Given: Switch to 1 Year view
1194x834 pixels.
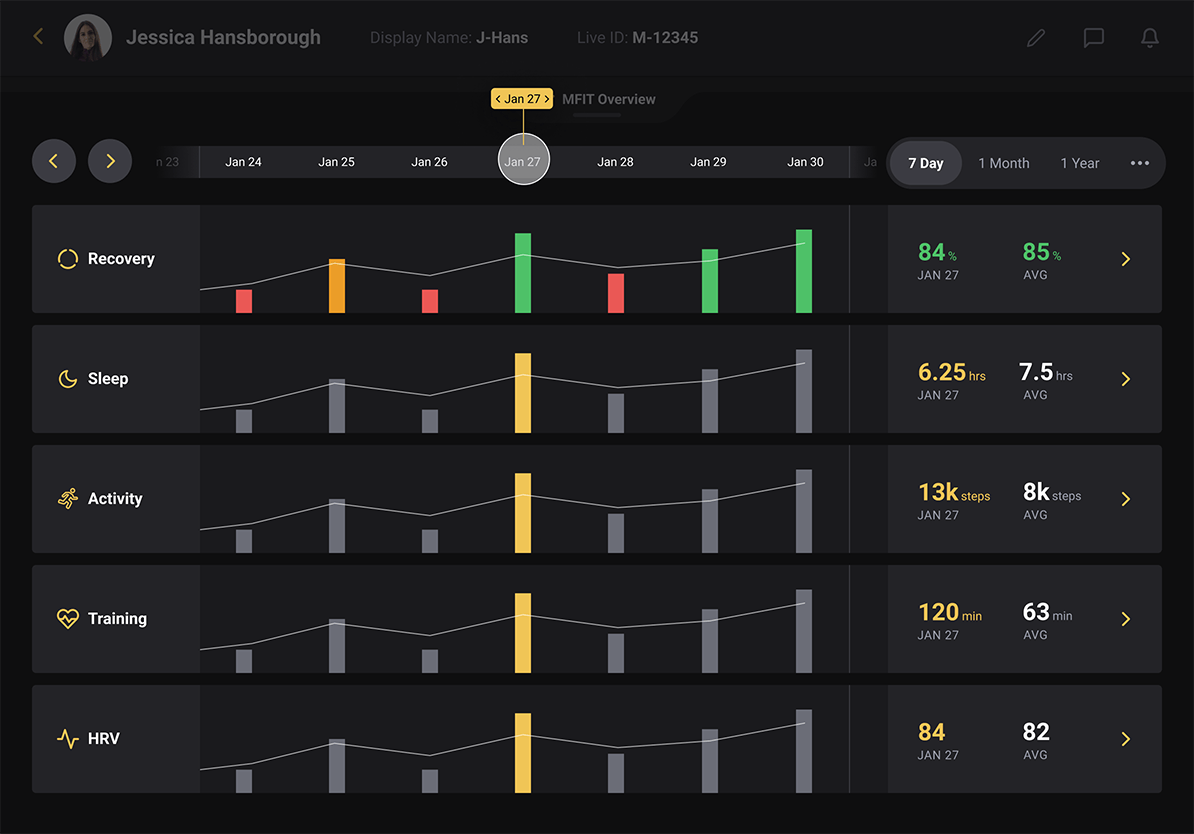Looking at the screenshot, I should (x=1079, y=163).
